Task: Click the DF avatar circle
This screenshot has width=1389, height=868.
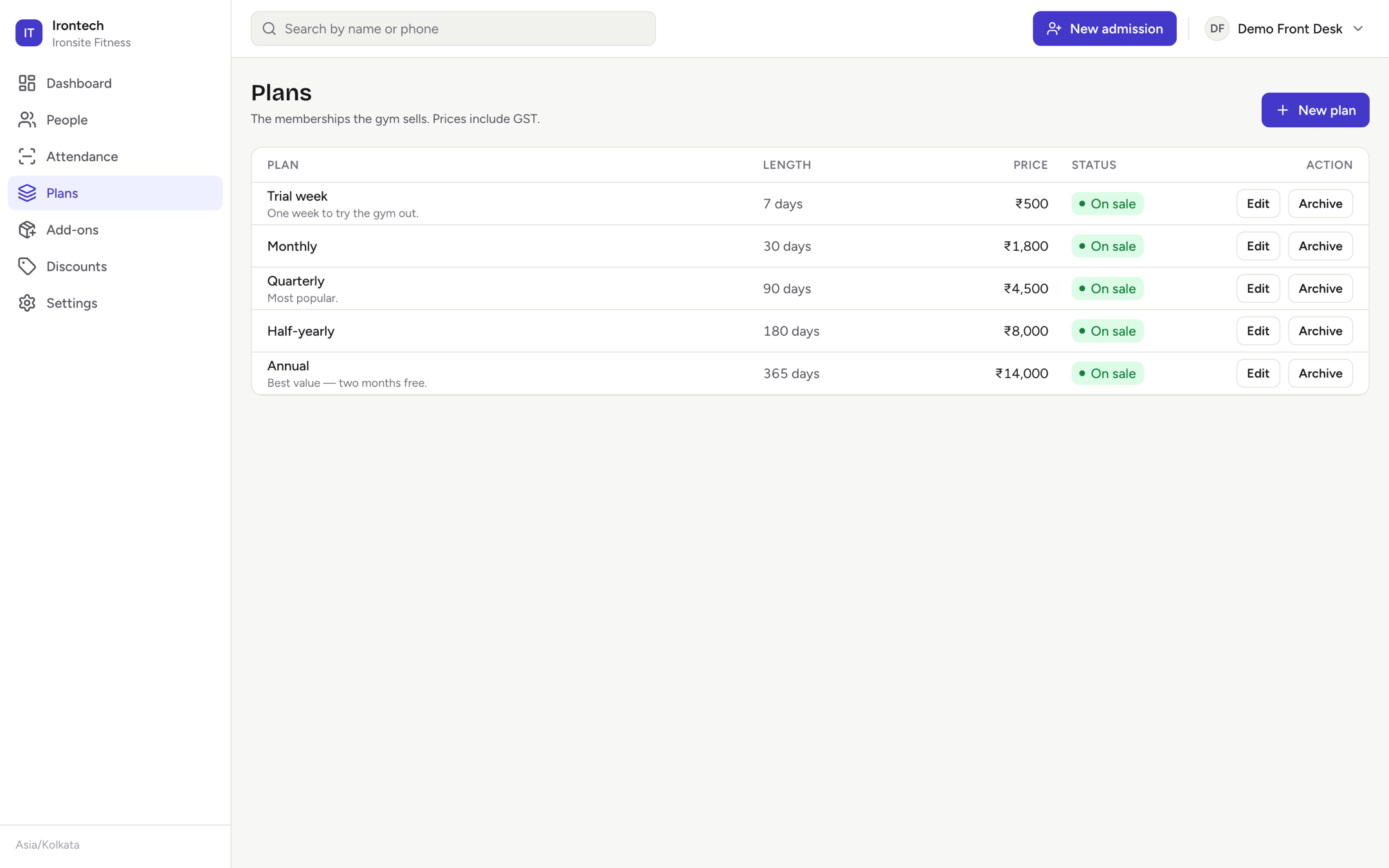Action: (x=1217, y=28)
